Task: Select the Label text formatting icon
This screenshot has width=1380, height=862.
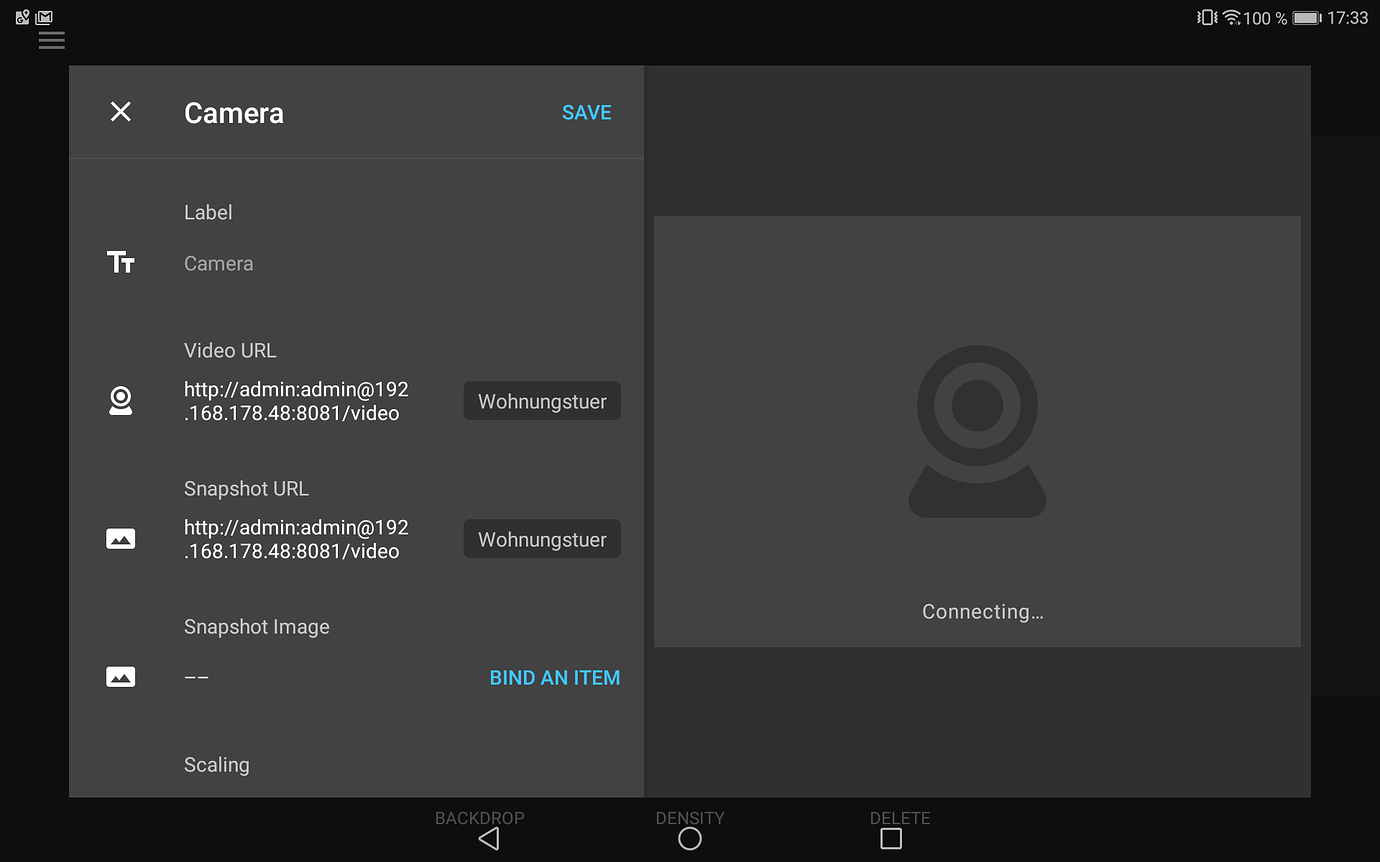Action: pyautogui.click(x=120, y=262)
